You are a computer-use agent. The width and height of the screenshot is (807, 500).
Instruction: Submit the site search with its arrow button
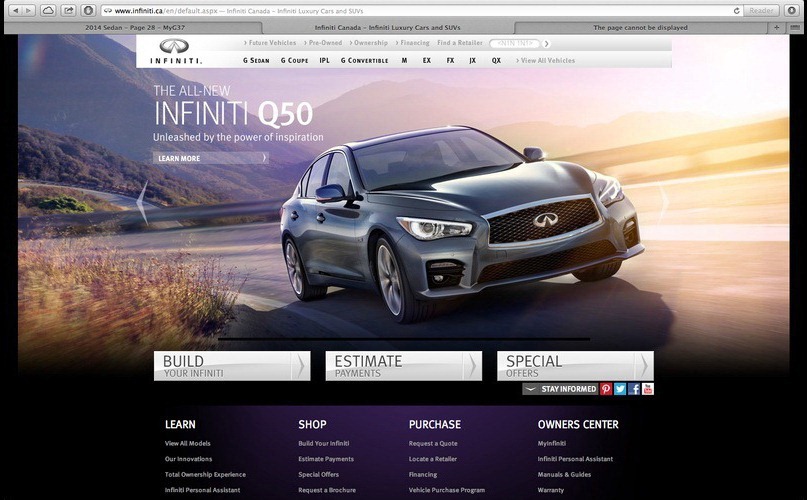click(547, 44)
